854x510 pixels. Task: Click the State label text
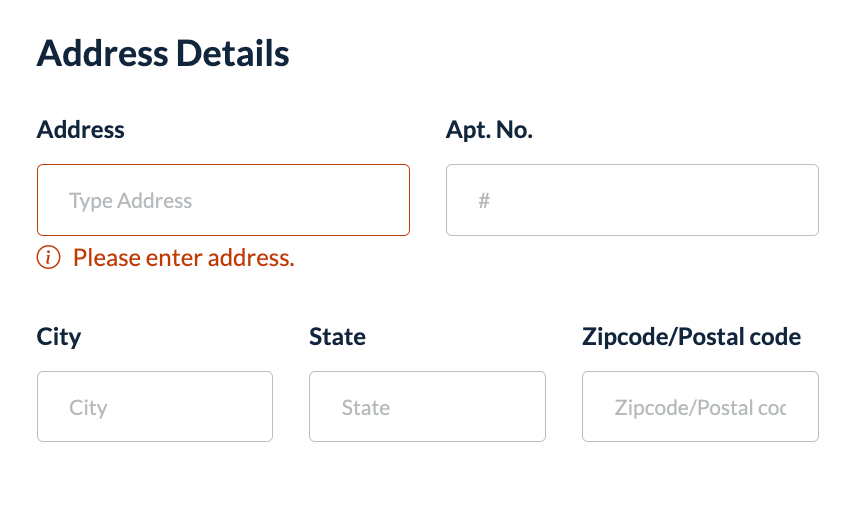coord(338,337)
